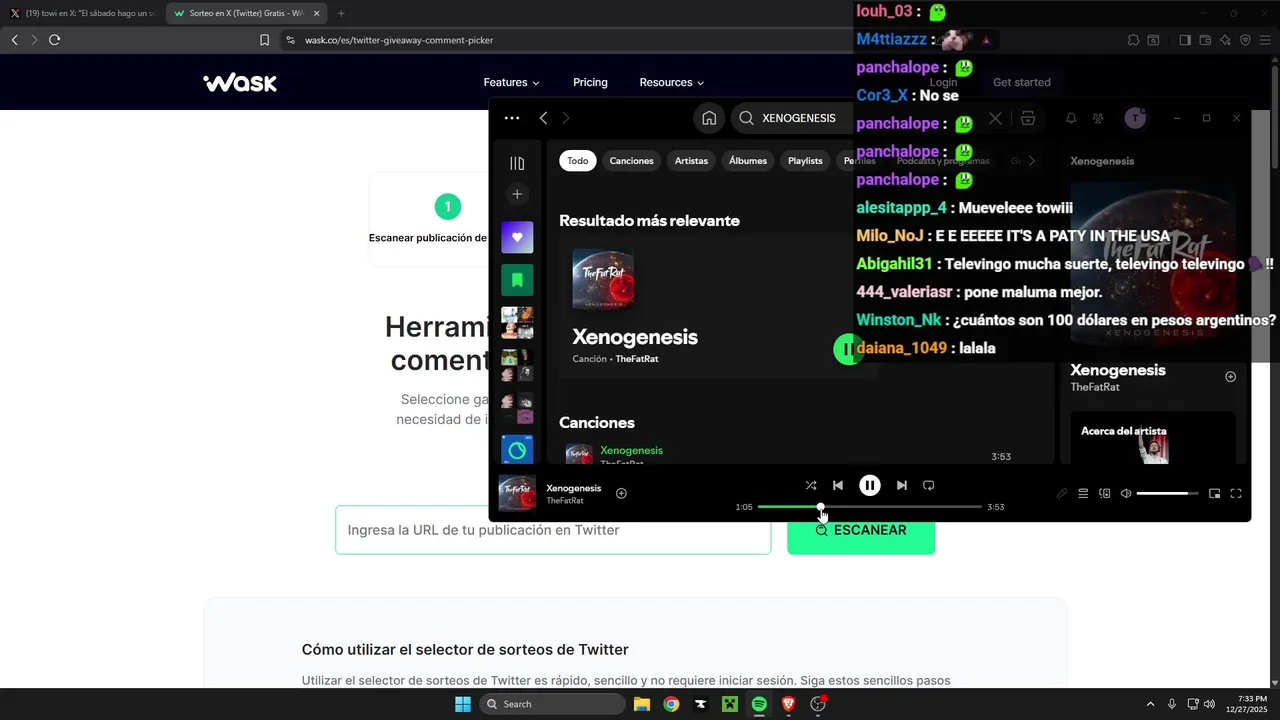Open site settings icon in address bar
Screen dimensions: 1280x720
pos(290,40)
